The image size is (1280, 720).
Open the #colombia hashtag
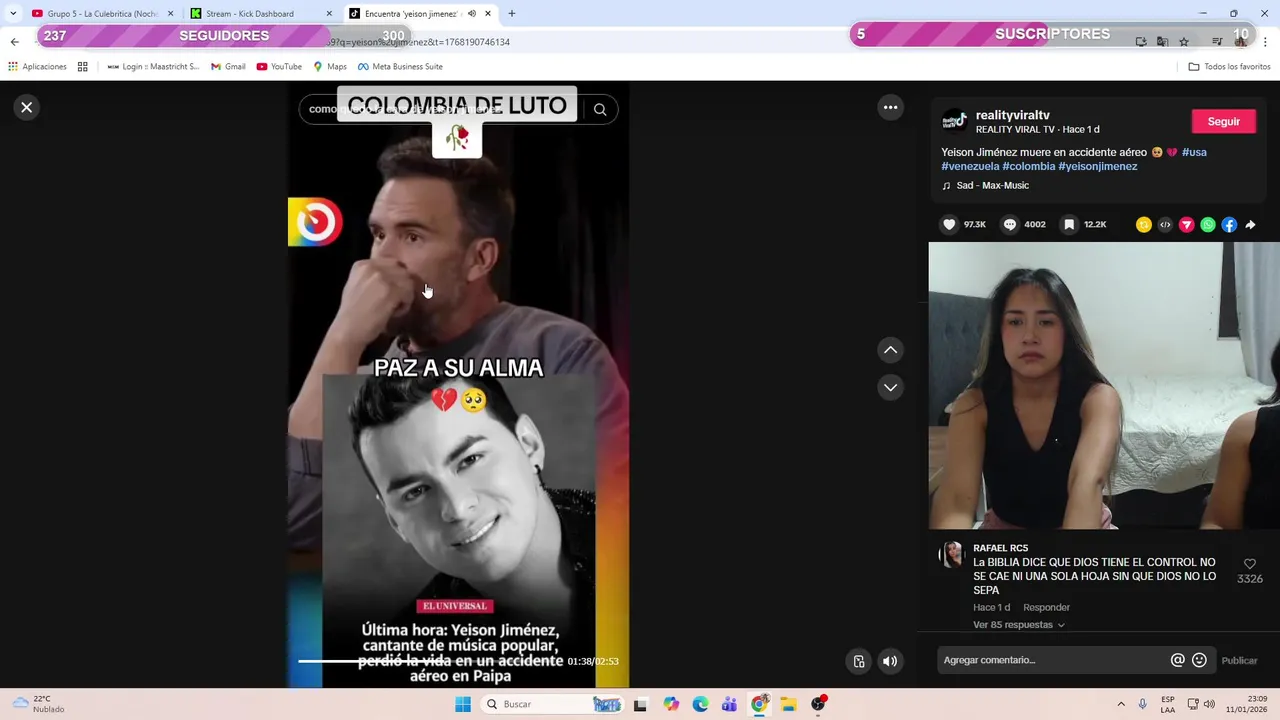[1028, 166]
